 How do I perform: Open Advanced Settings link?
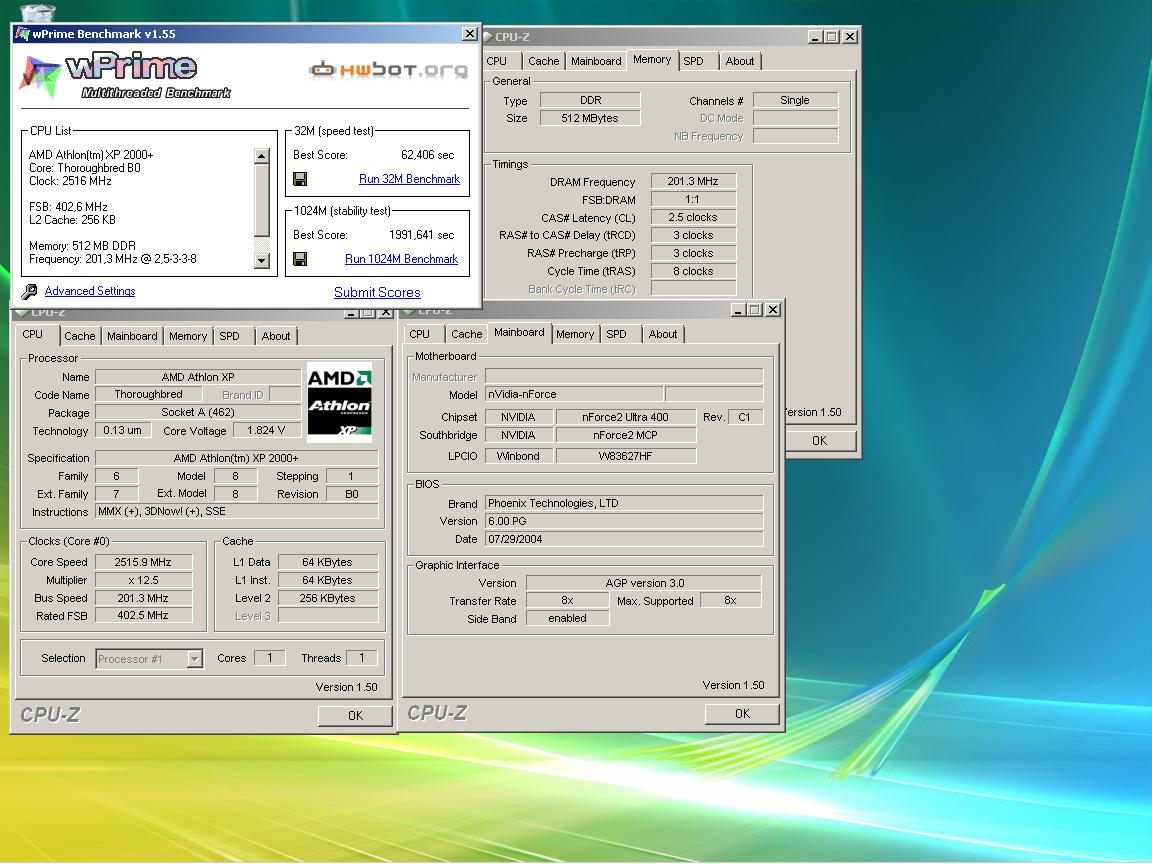pos(90,291)
